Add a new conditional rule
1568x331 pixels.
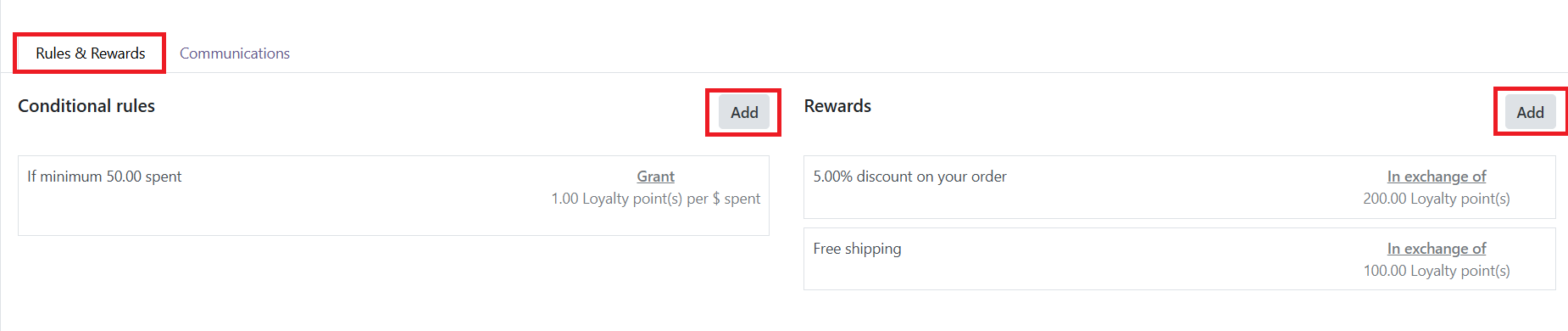(x=744, y=112)
